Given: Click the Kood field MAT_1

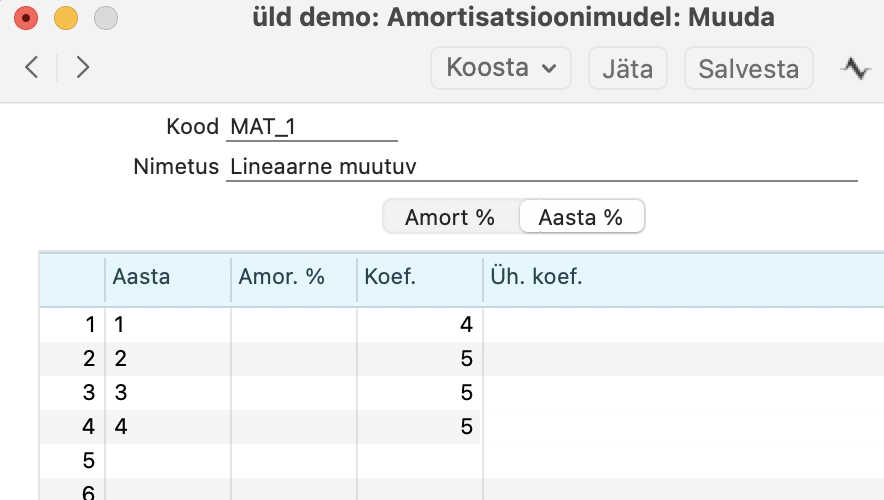Looking at the screenshot, I should click(311, 127).
